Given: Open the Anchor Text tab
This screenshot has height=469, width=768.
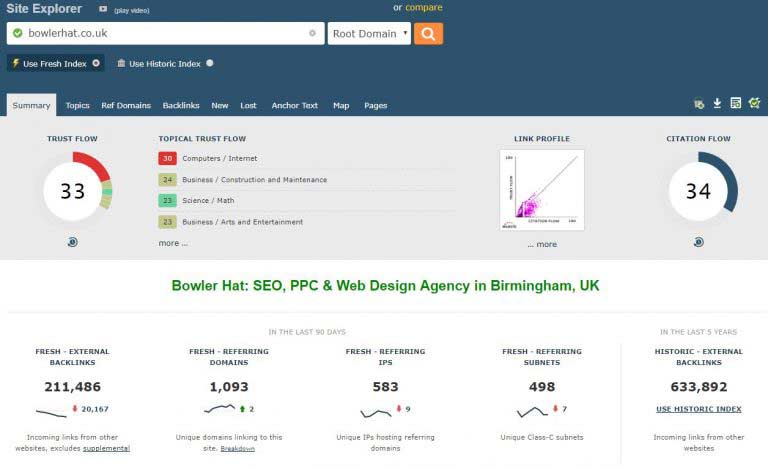Looking at the screenshot, I should coord(294,105).
